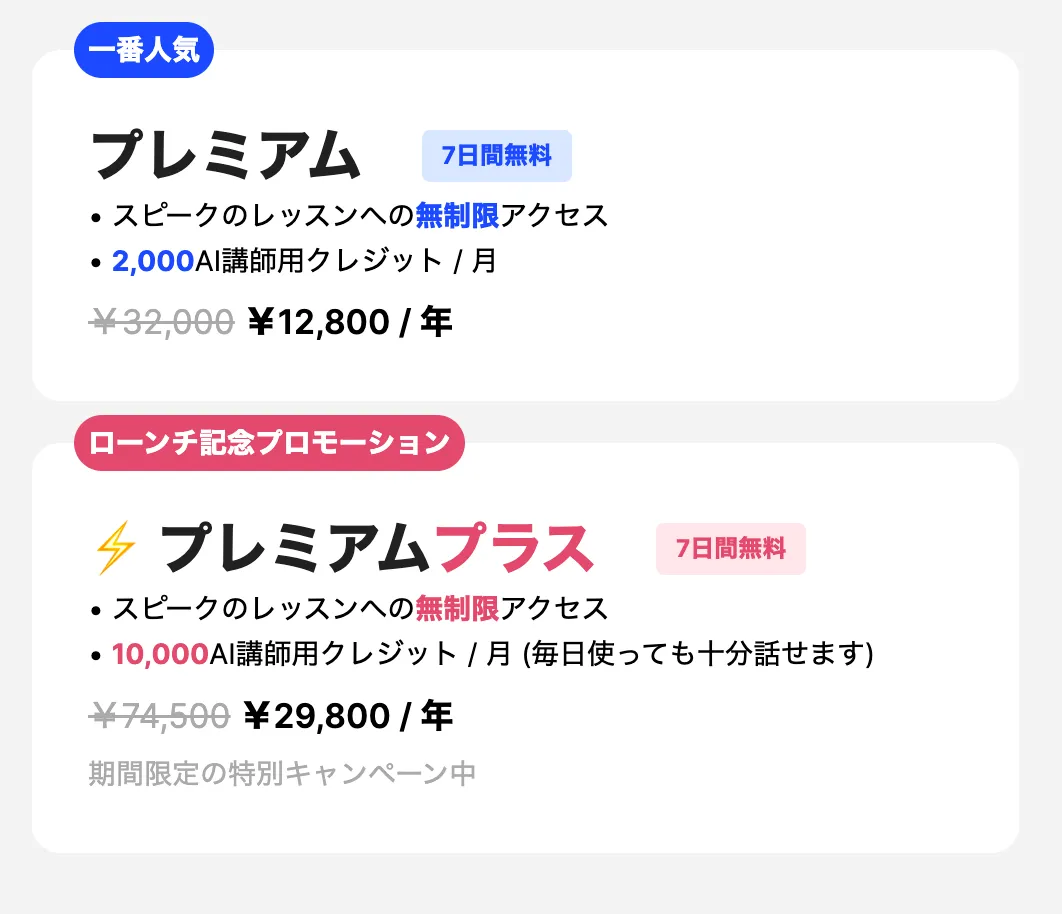Click the lightning bolt icon beside プレミアムプラス

(115, 548)
